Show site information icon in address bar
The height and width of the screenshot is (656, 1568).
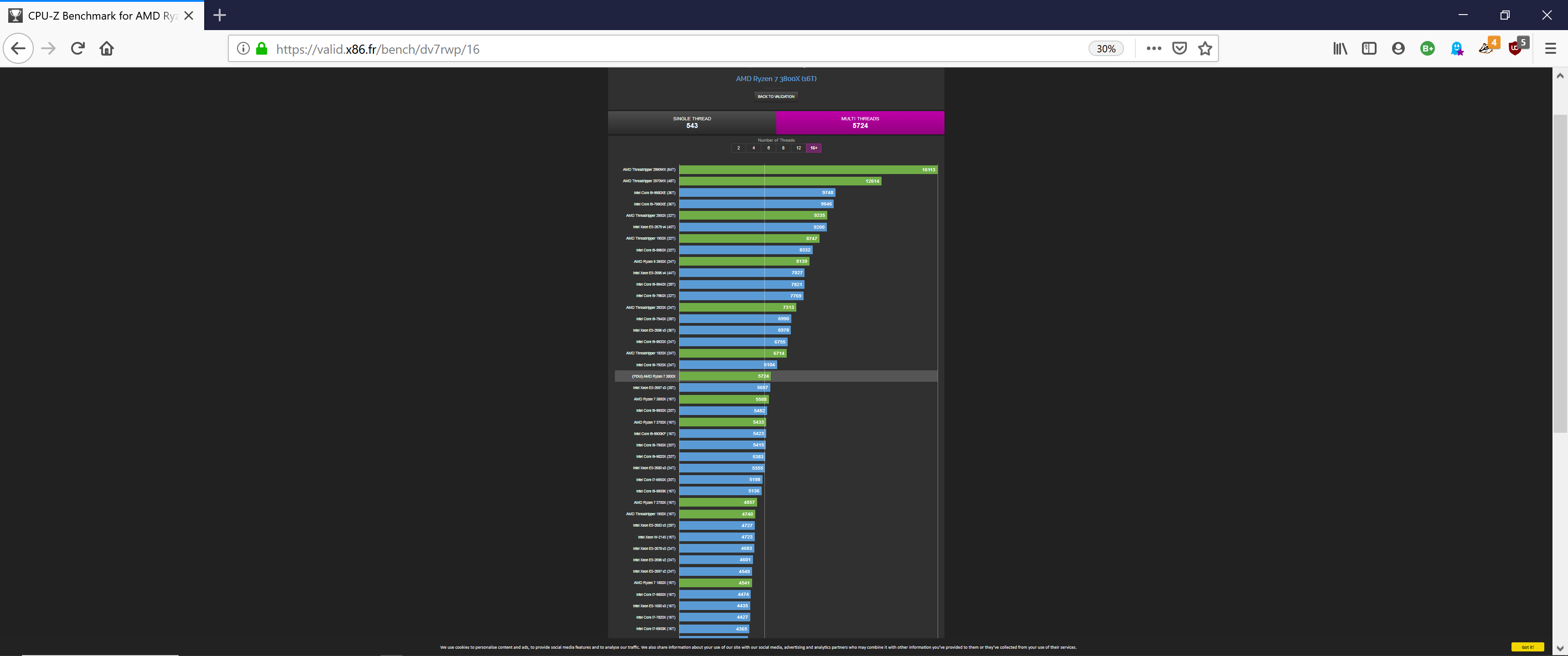243,49
